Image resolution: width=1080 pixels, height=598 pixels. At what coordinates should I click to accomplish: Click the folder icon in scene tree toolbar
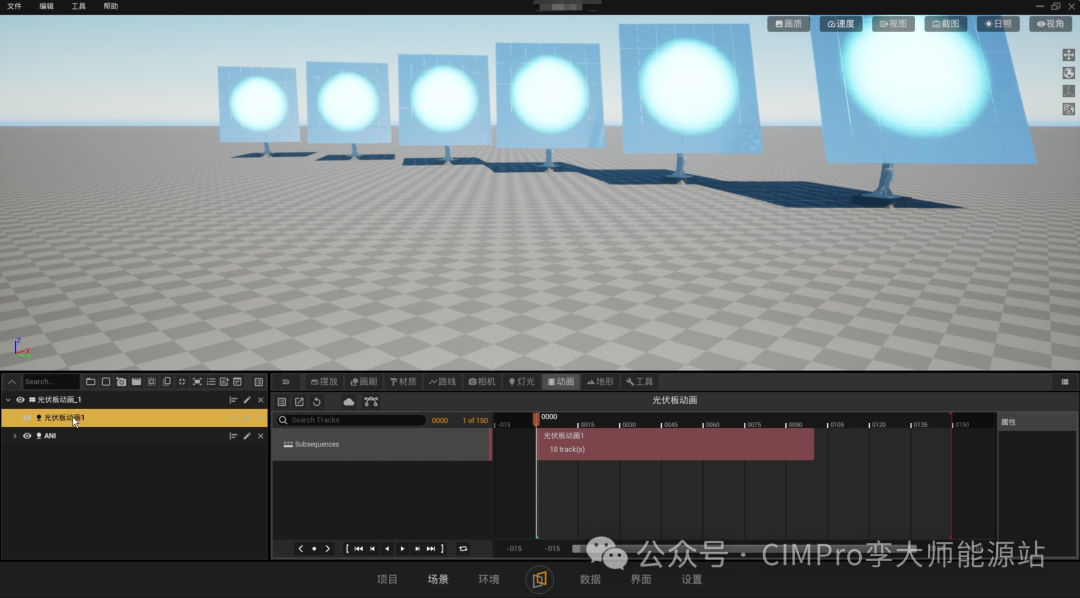90,382
